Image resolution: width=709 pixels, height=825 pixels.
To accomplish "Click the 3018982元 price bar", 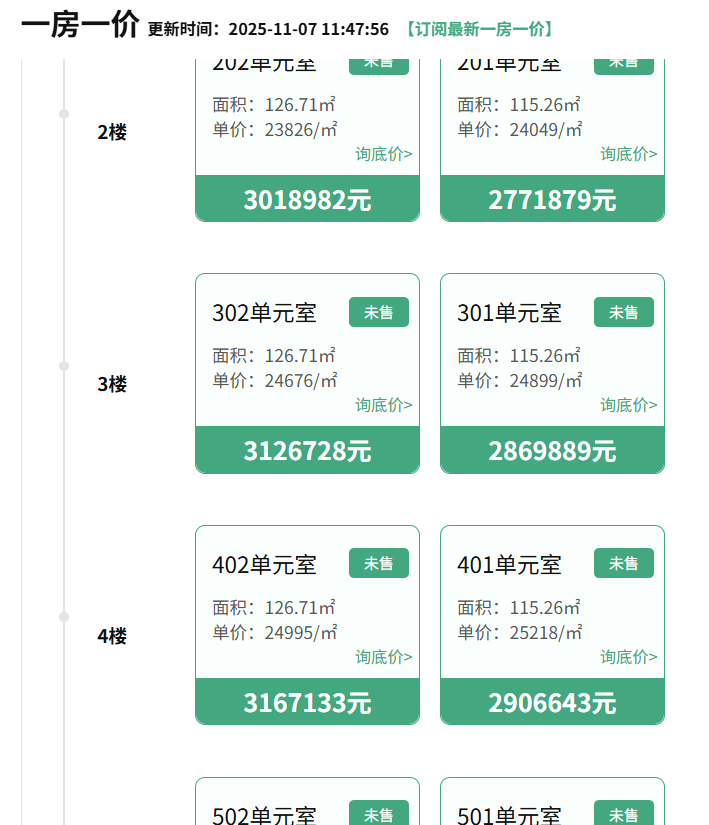I will click(307, 199).
